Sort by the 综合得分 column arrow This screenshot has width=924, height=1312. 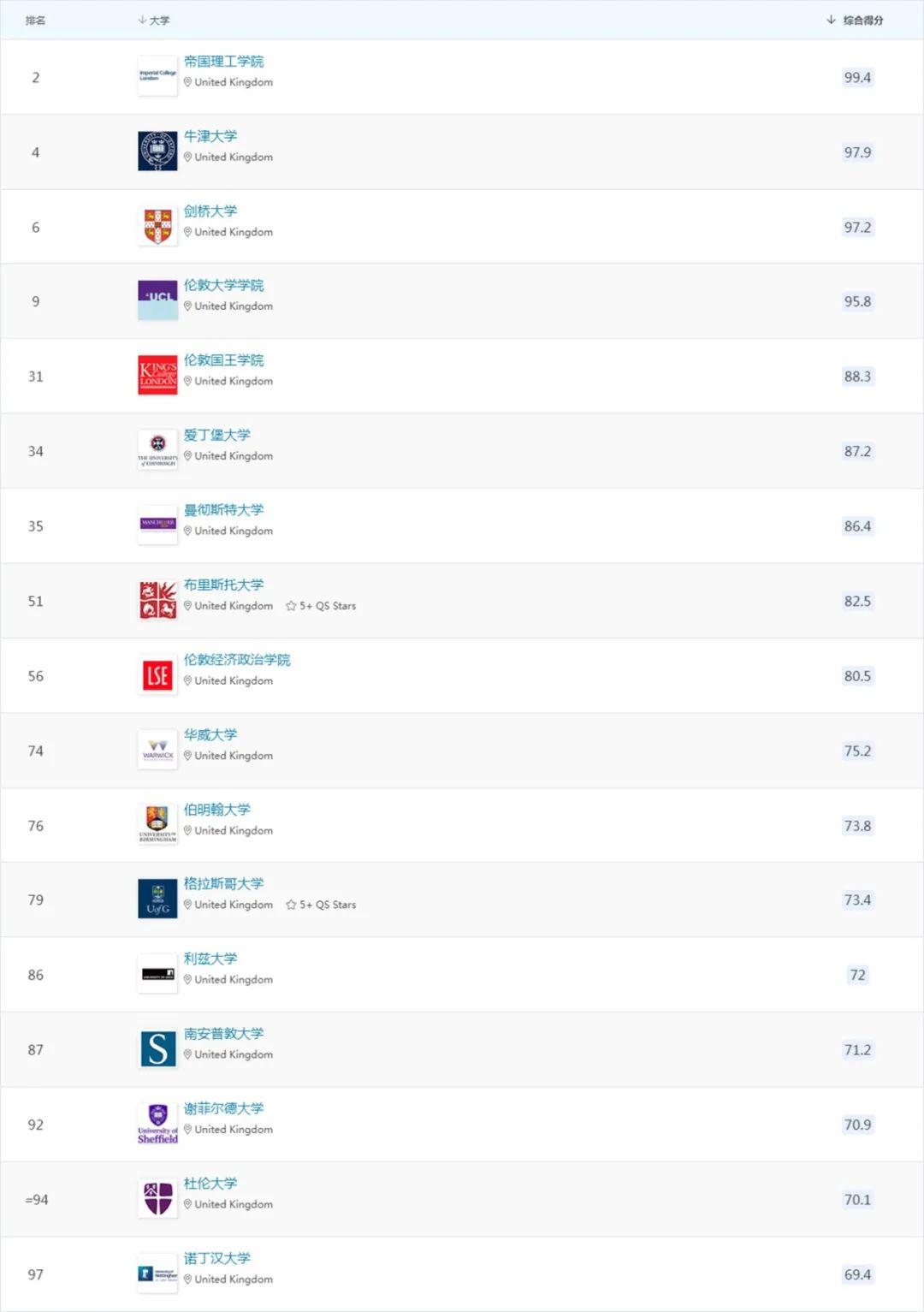pos(831,20)
